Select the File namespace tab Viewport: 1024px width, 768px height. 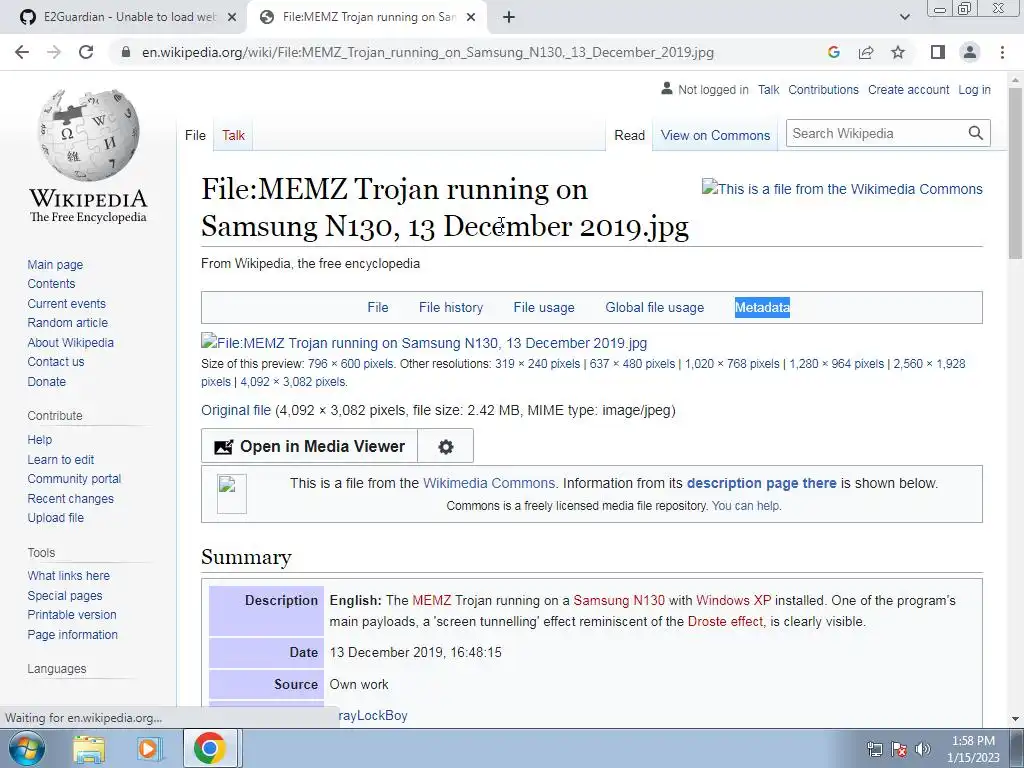tap(195, 135)
